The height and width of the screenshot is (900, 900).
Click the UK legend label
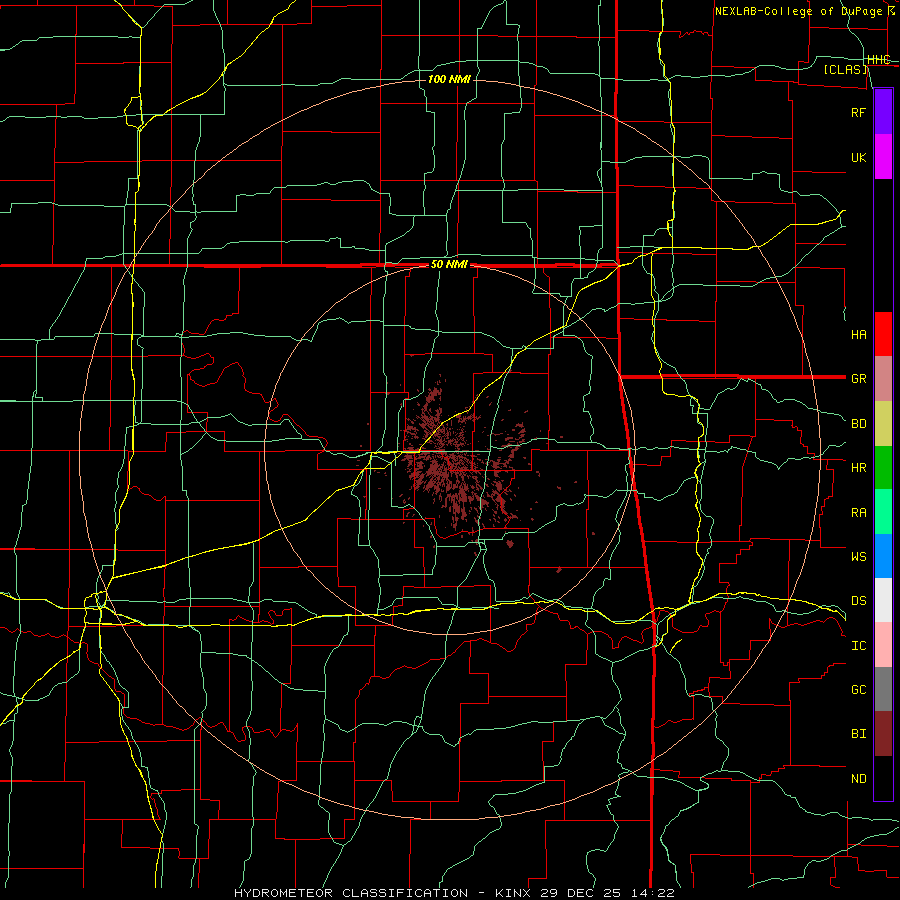(858, 158)
